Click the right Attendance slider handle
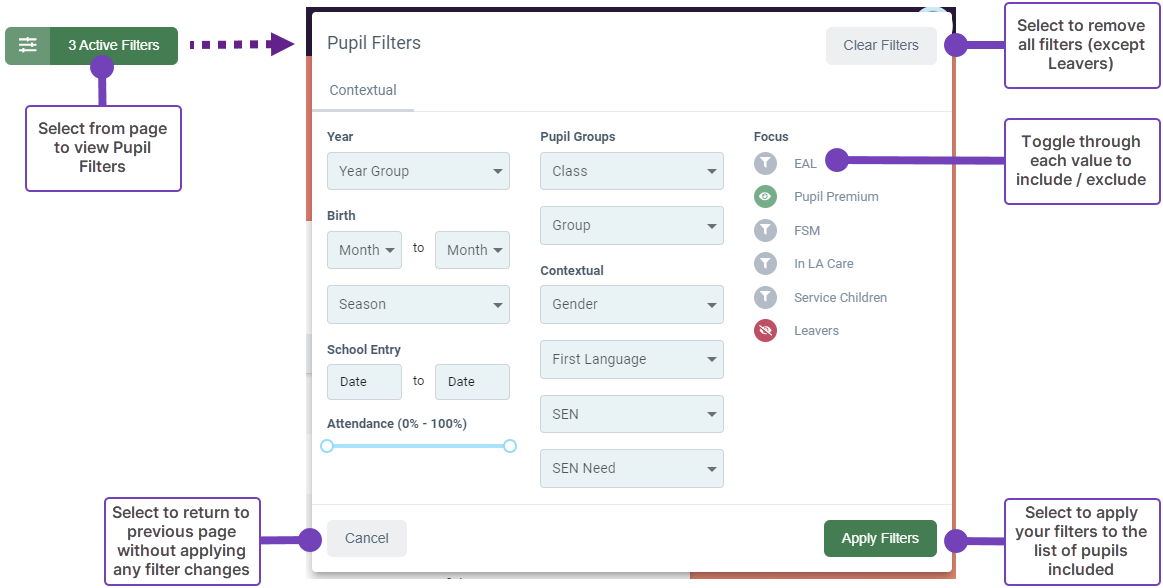1163x588 pixels. click(510, 446)
